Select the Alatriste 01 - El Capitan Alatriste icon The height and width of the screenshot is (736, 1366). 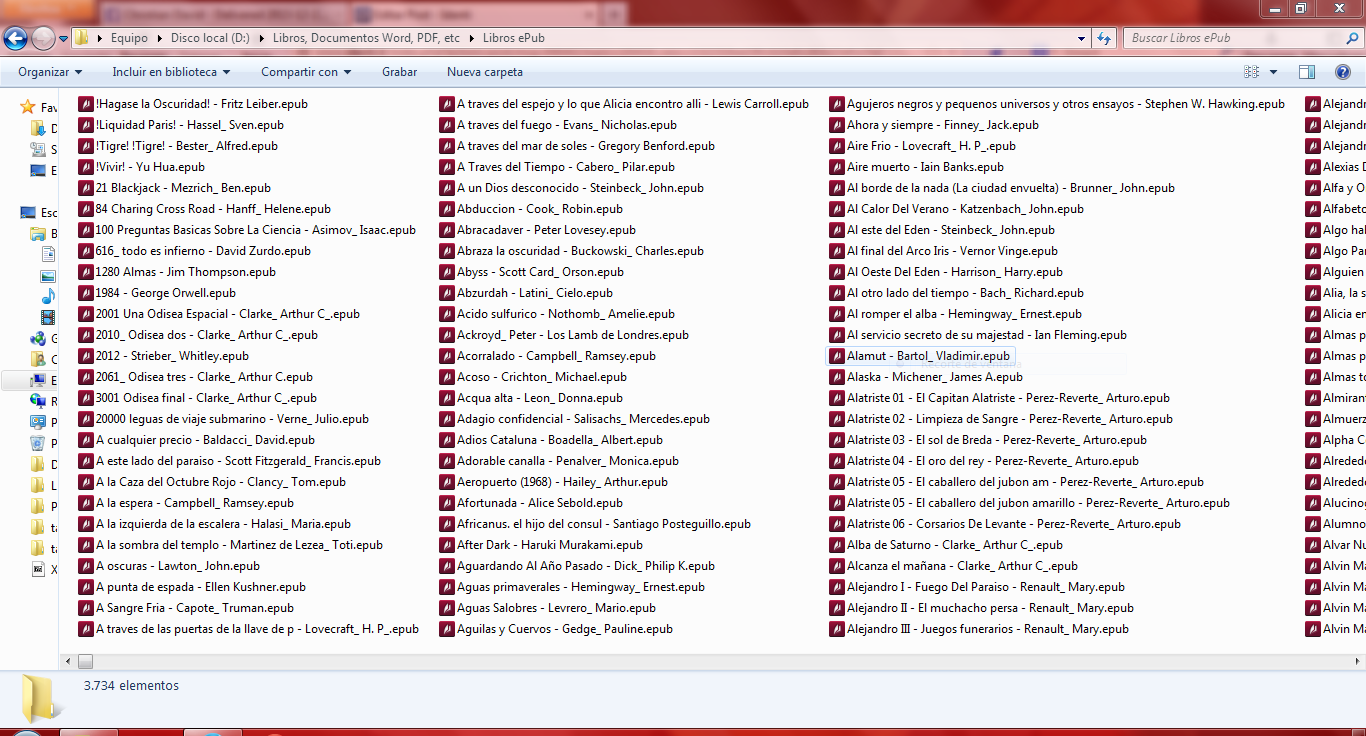pyautogui.click(x=837, y=398)
